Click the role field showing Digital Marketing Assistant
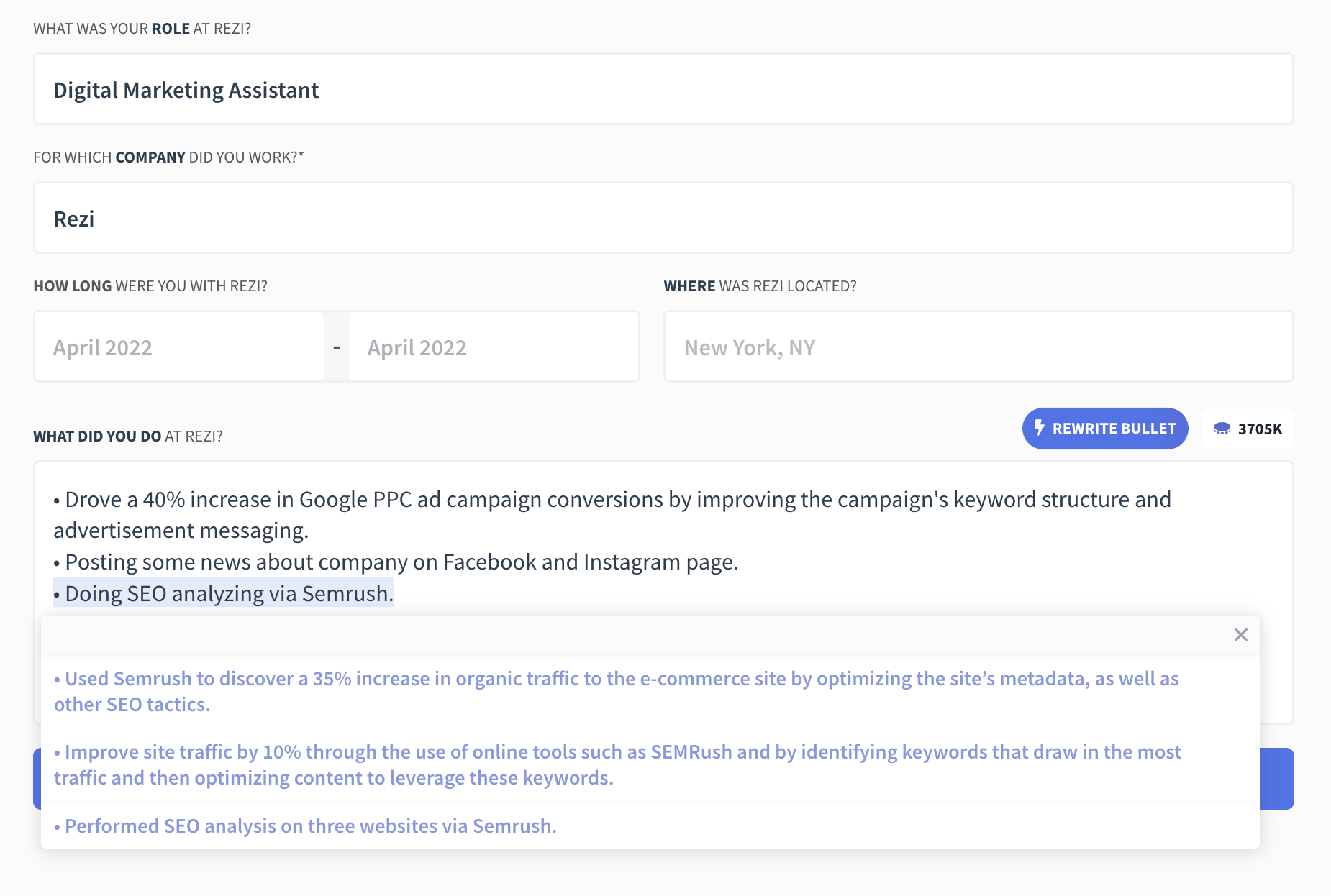This screenshot has width=1331, height=896. [x=662, y=88]
